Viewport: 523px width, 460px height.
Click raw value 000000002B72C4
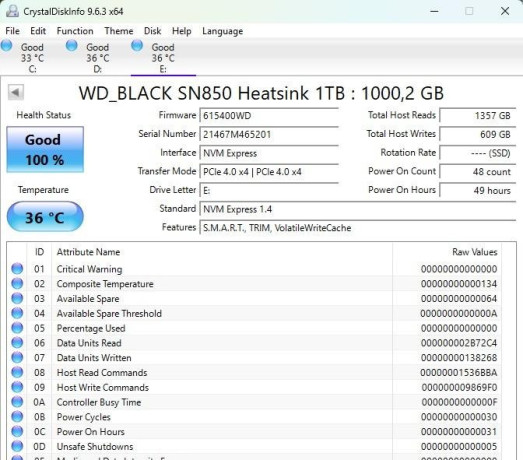tap(459, 343)
